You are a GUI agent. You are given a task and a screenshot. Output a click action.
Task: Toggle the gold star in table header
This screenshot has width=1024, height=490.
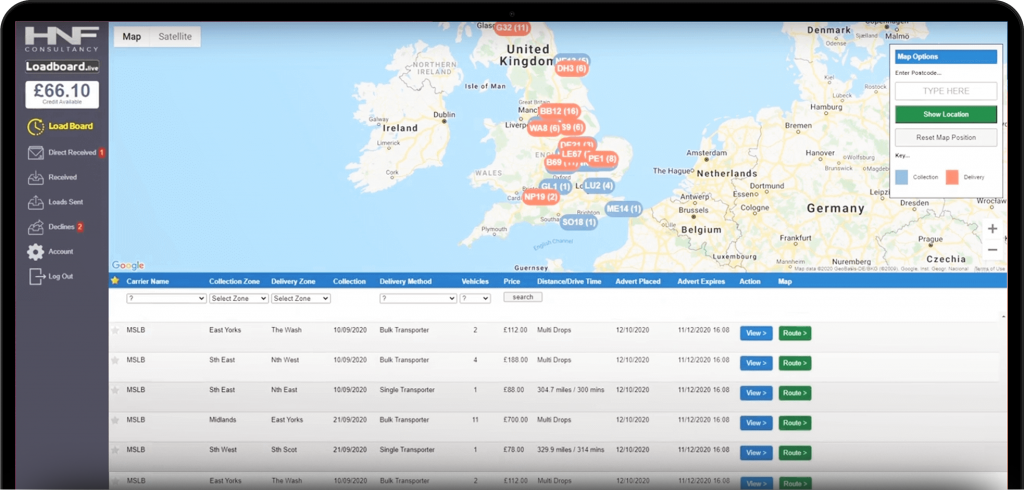115,281
